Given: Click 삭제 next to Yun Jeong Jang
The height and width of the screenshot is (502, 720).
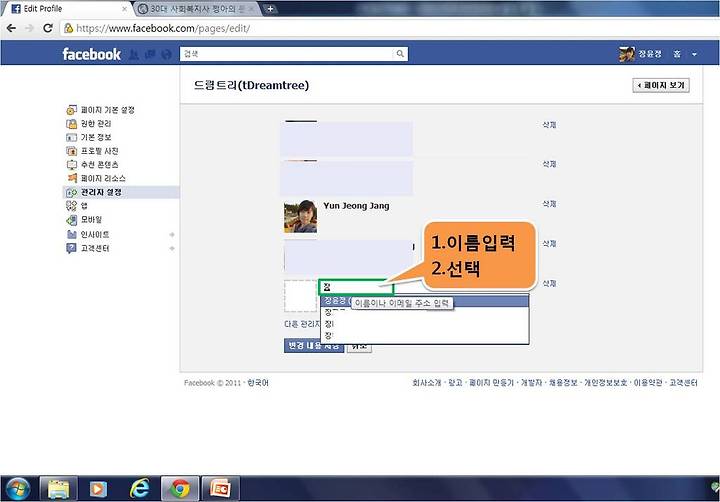Looking at the screenshot, I should (549, 203).
